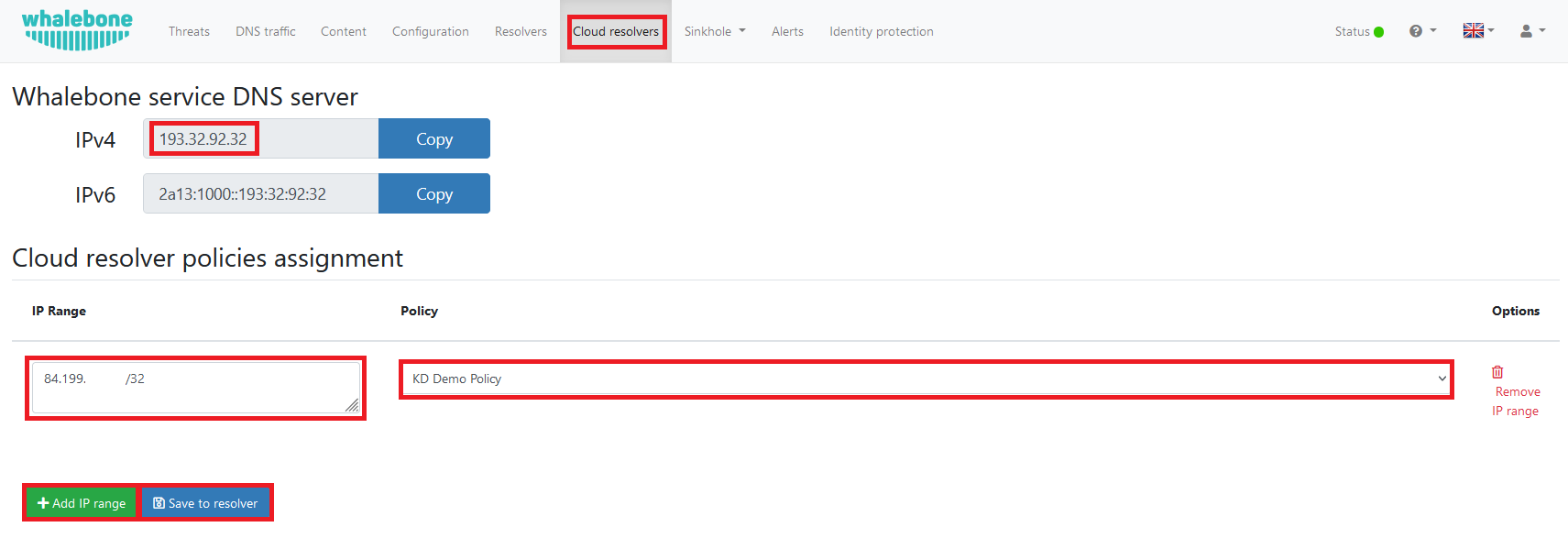Viewport: 1568px width, 538px height.
Task: Expand the Sinkhole dropdown menu
Action: click(715, 31)
